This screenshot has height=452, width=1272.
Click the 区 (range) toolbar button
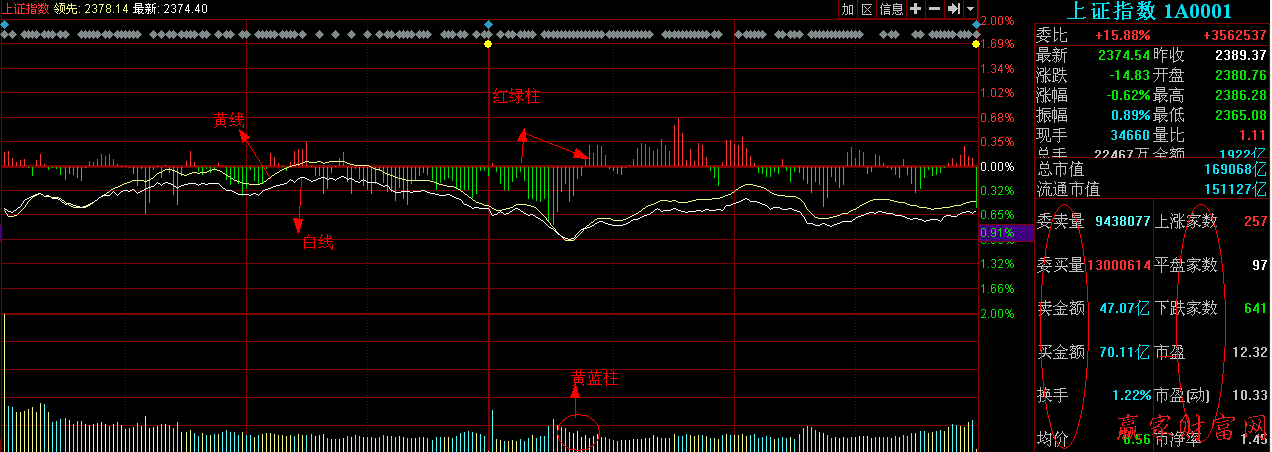[867, 9]
